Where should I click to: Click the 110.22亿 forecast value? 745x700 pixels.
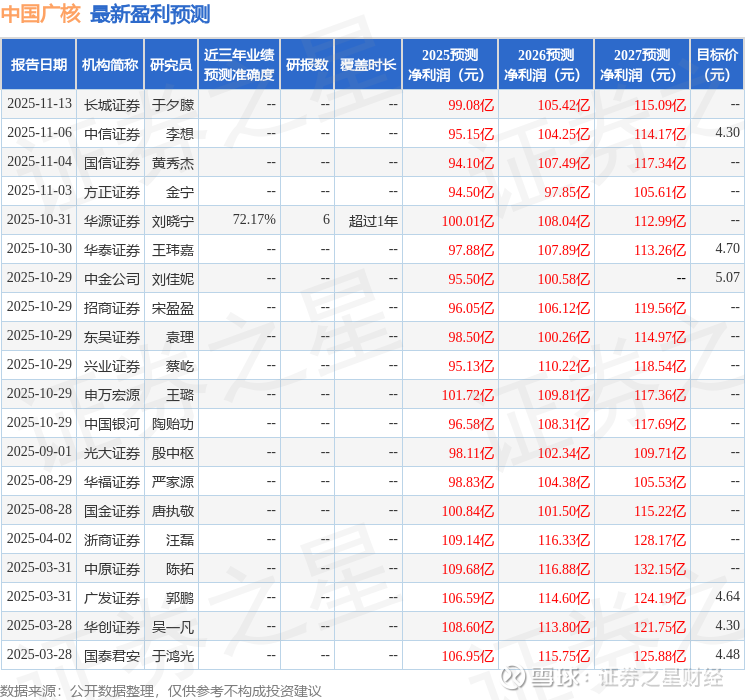point(564,366)
